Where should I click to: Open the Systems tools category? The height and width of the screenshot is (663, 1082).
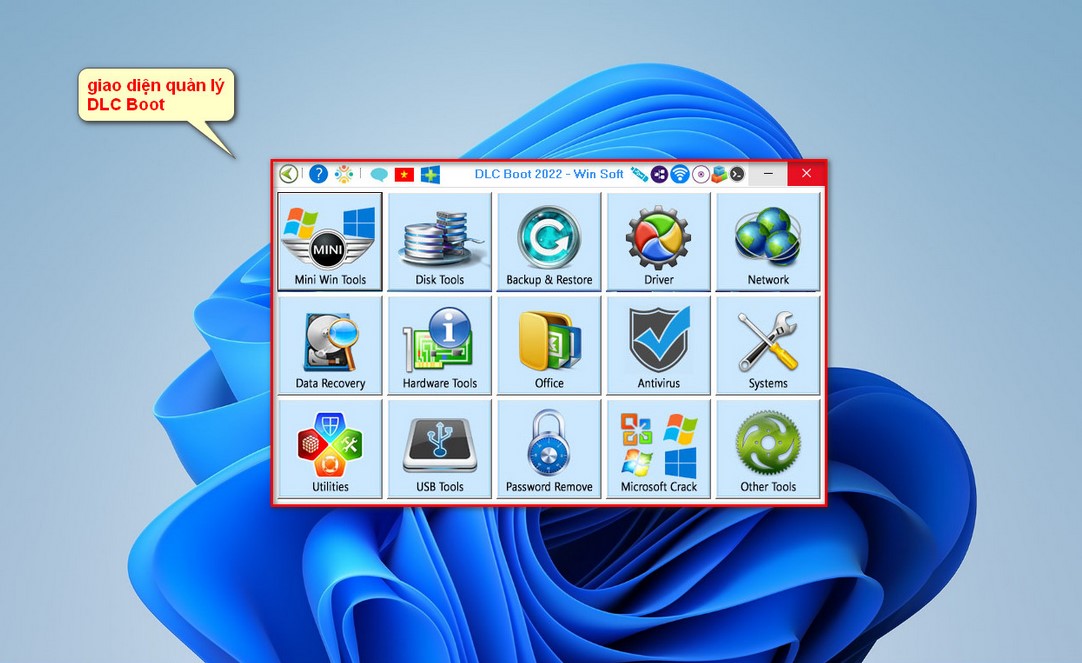coord(768,345)
